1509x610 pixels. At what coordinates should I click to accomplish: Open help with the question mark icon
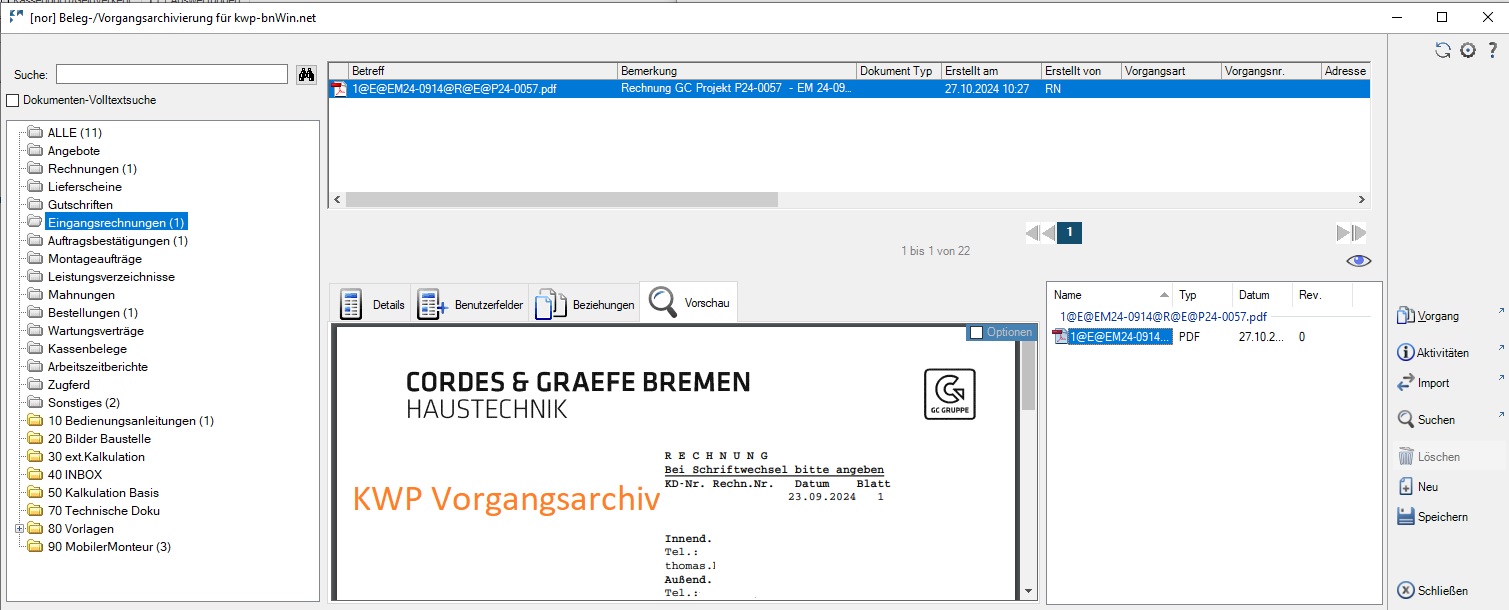pyautogui.click(x=1493, y=50)
